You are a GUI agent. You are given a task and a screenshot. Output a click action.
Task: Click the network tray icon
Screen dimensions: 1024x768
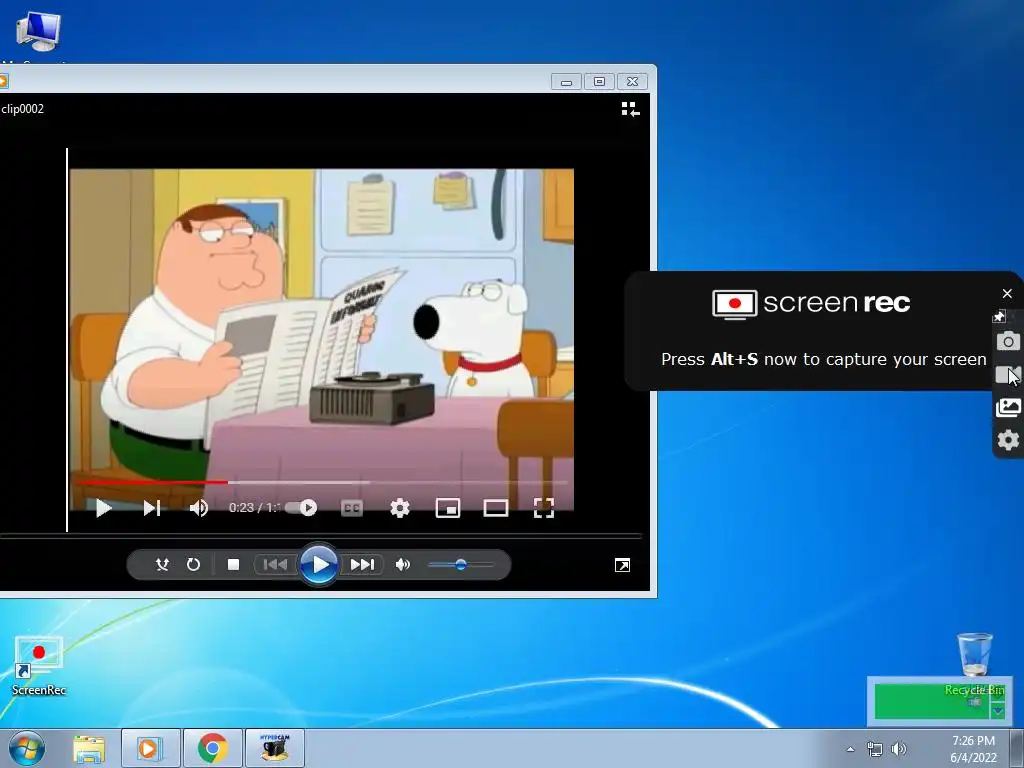click(874, 749)
